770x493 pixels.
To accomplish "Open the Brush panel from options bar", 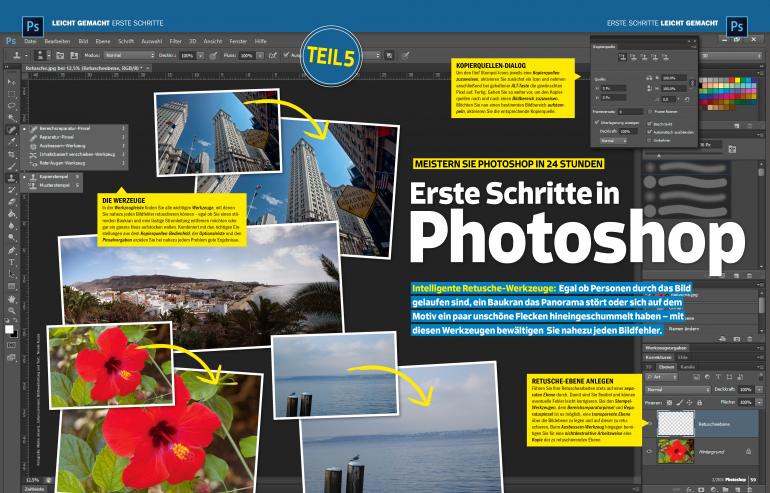I will (60, 55).
